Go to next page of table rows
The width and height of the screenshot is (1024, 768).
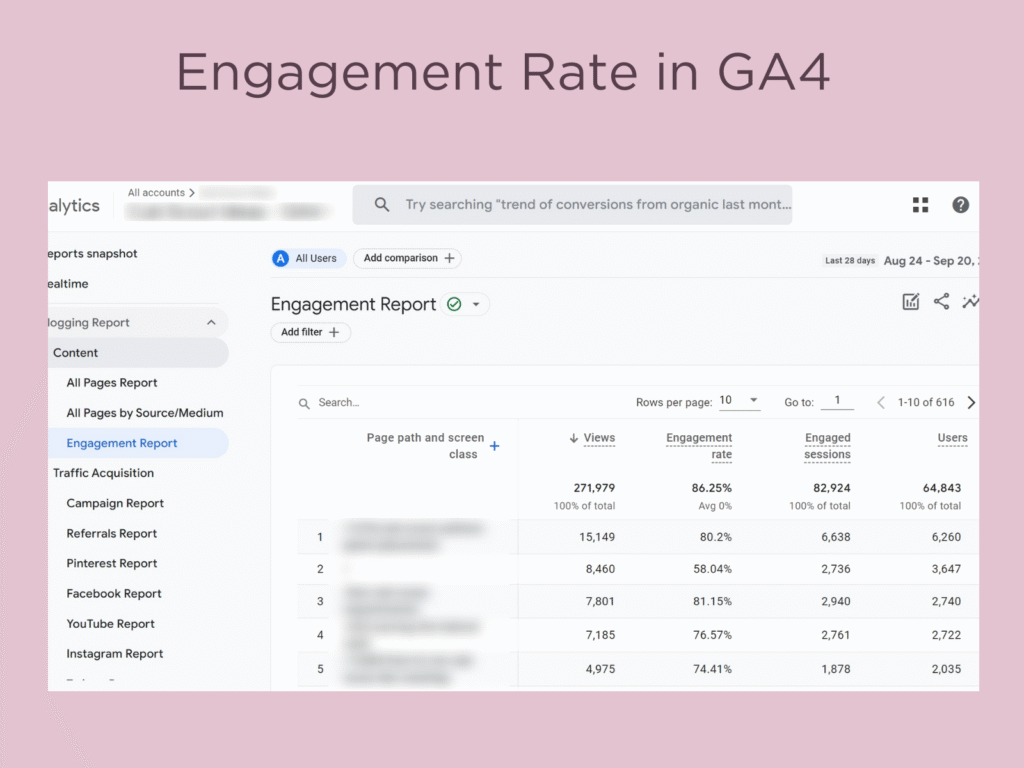click(x=970, y=403)
